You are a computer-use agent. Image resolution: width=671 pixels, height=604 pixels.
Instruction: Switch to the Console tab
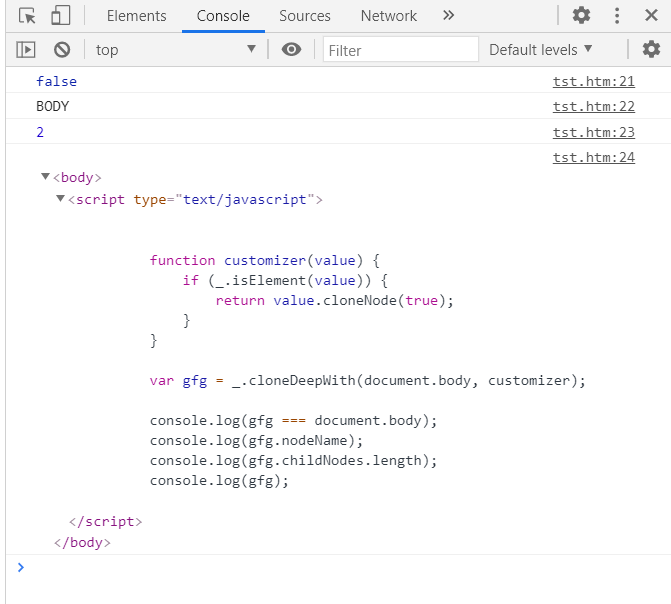coord(223,16)
